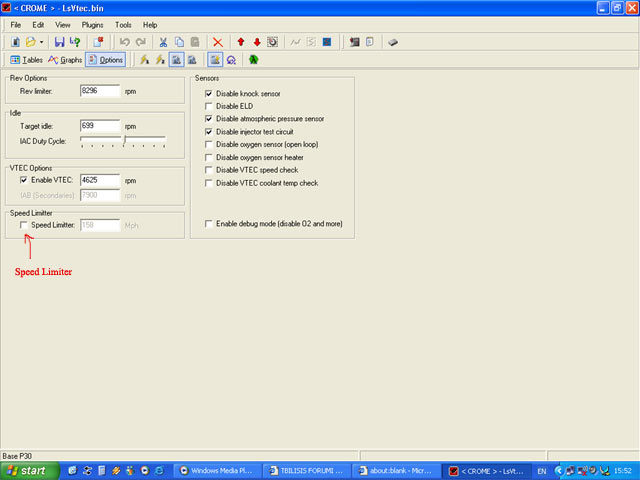Check the Speed Limiter checkbox
The image size is (640, 480).
click(x=24, y=225)
